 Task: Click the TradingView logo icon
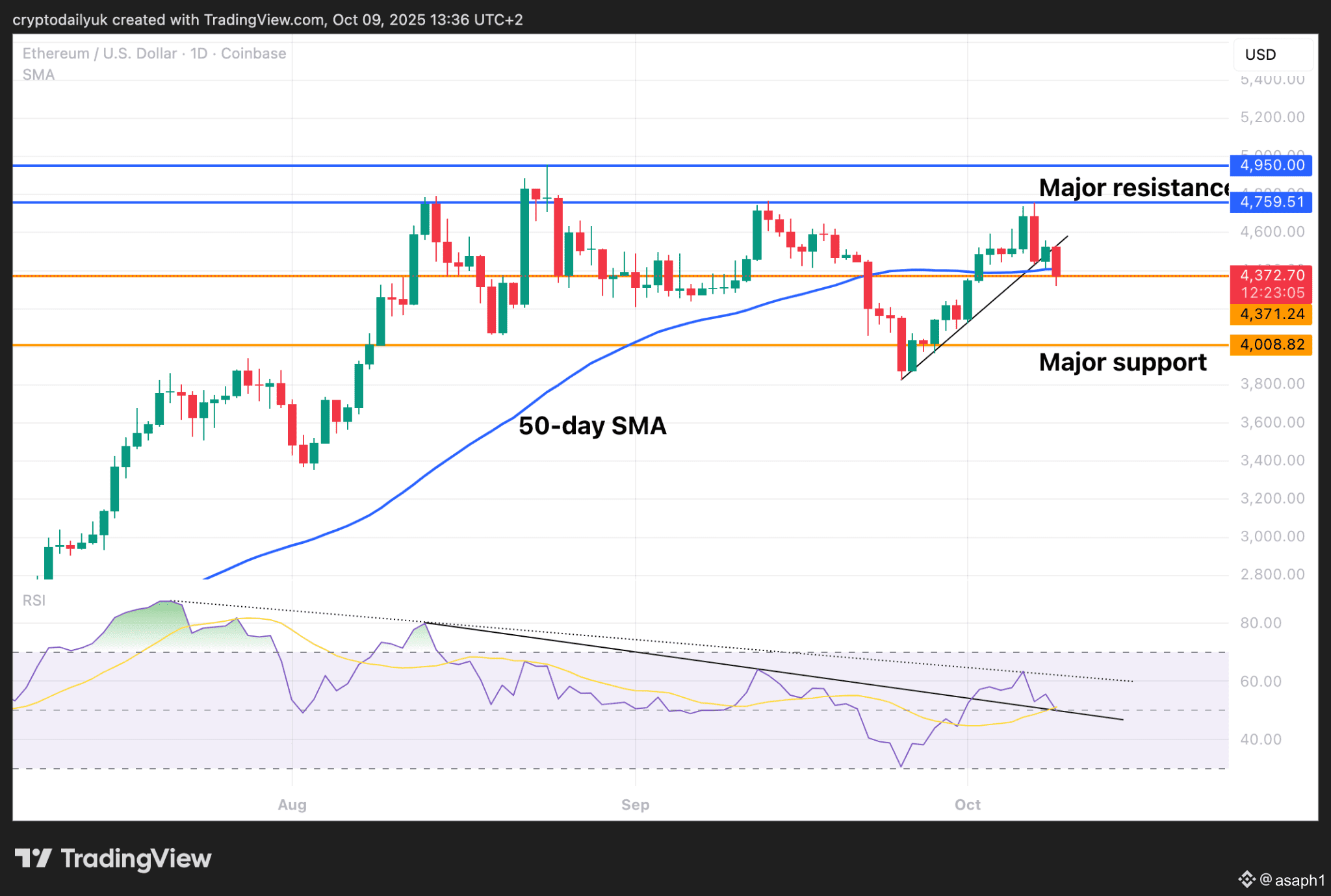pyautogui.click(x=33, y=858)
